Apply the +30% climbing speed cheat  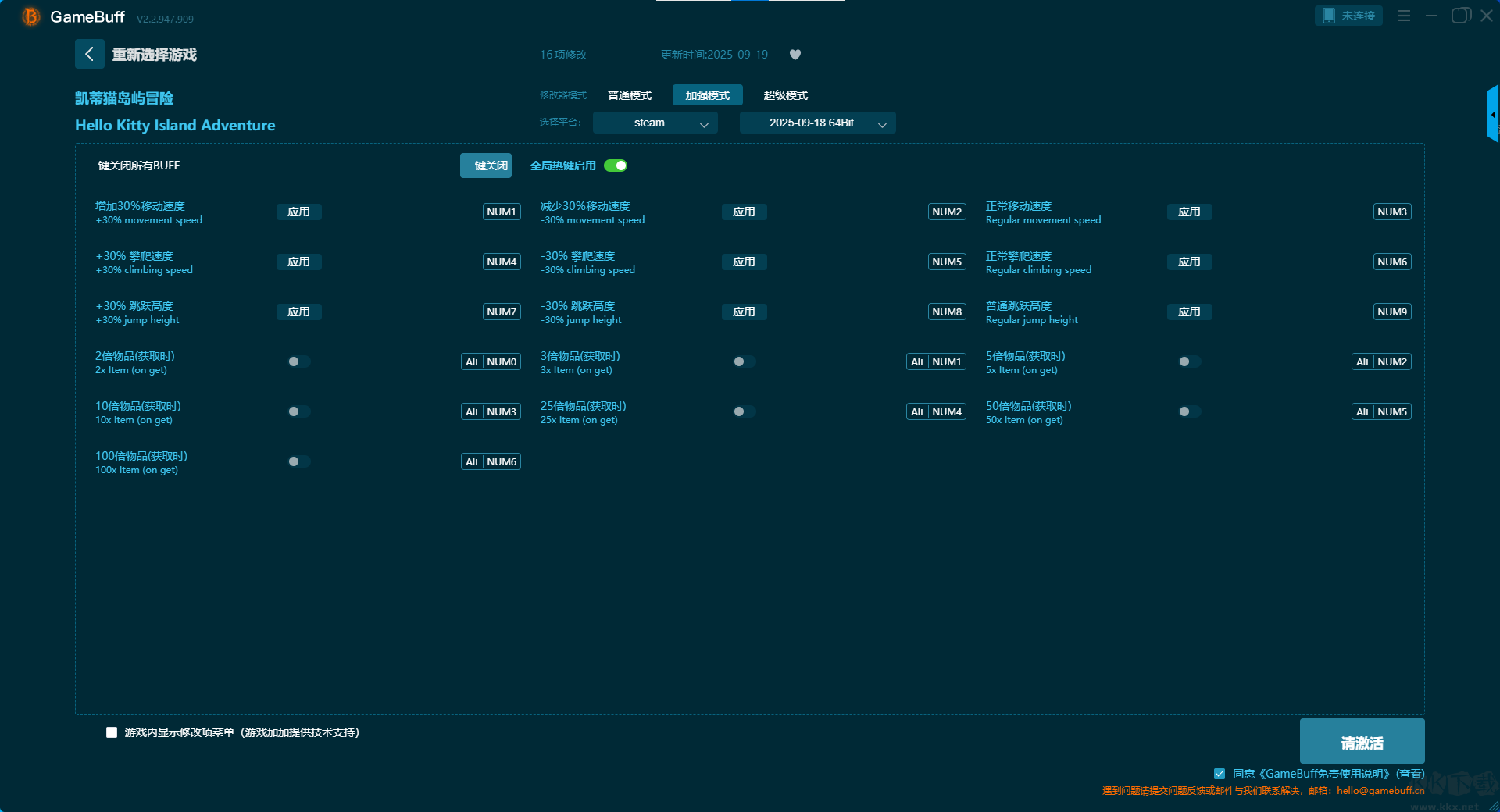[x=299, y=262]
